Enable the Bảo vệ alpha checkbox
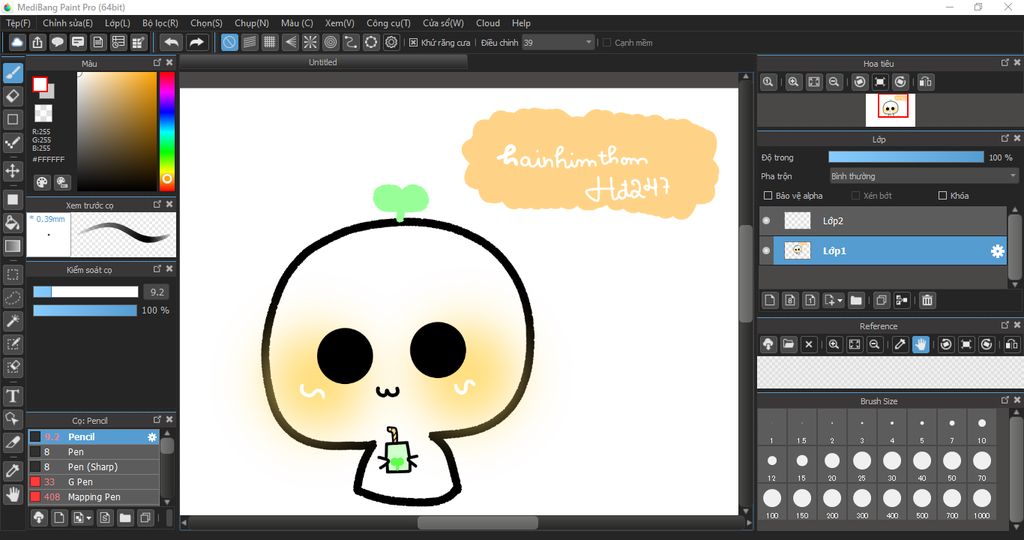 coord(768,196)
